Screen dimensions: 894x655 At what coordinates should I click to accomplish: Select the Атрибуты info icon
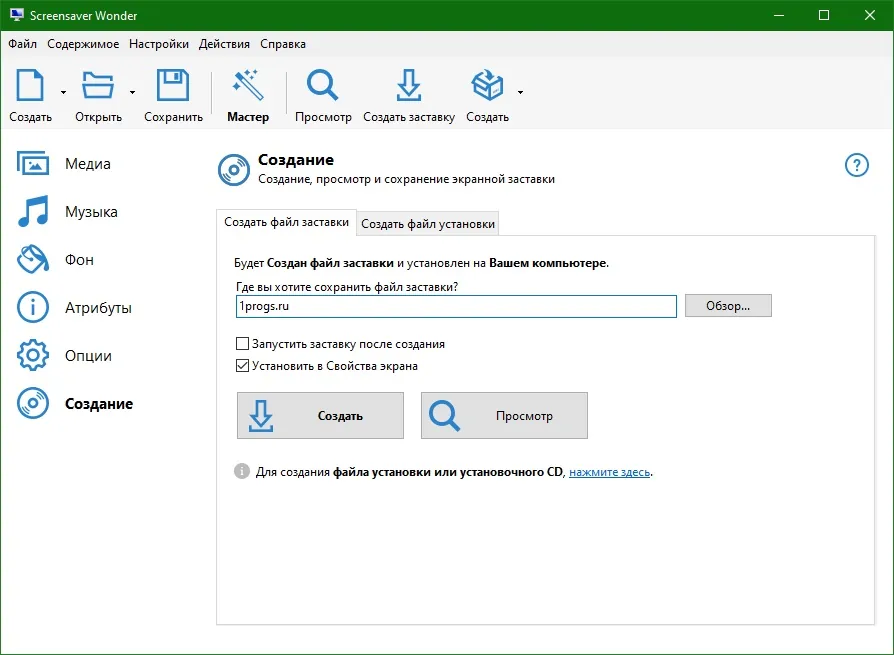(x=33, y=307)
